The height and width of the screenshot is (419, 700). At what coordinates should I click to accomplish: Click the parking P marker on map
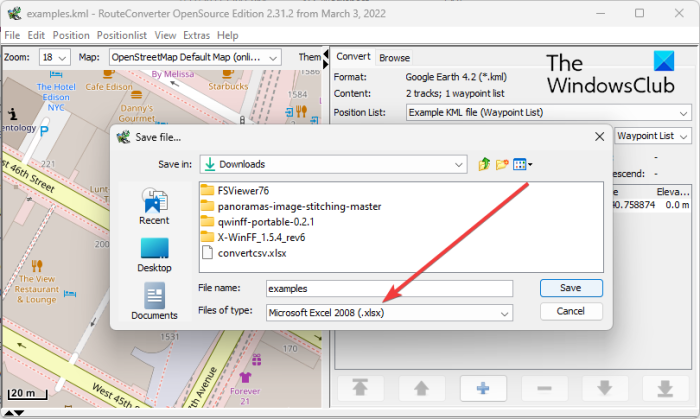pos(44,131)
